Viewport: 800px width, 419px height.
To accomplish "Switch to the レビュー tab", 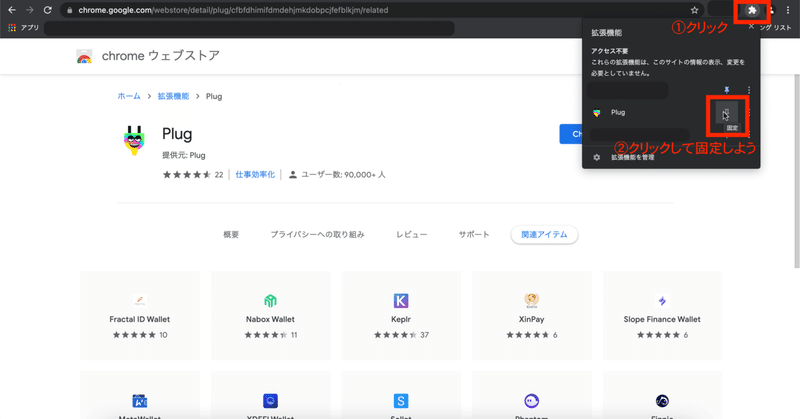I will coord(412,234).
